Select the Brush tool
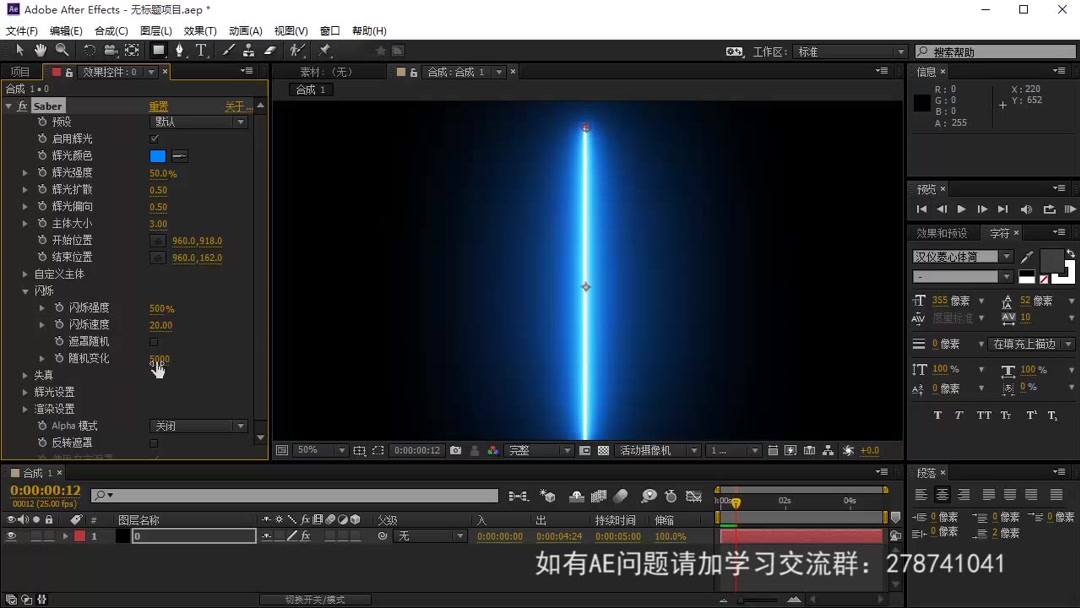This screenshot has height=608, width=1080. point(227,50)
